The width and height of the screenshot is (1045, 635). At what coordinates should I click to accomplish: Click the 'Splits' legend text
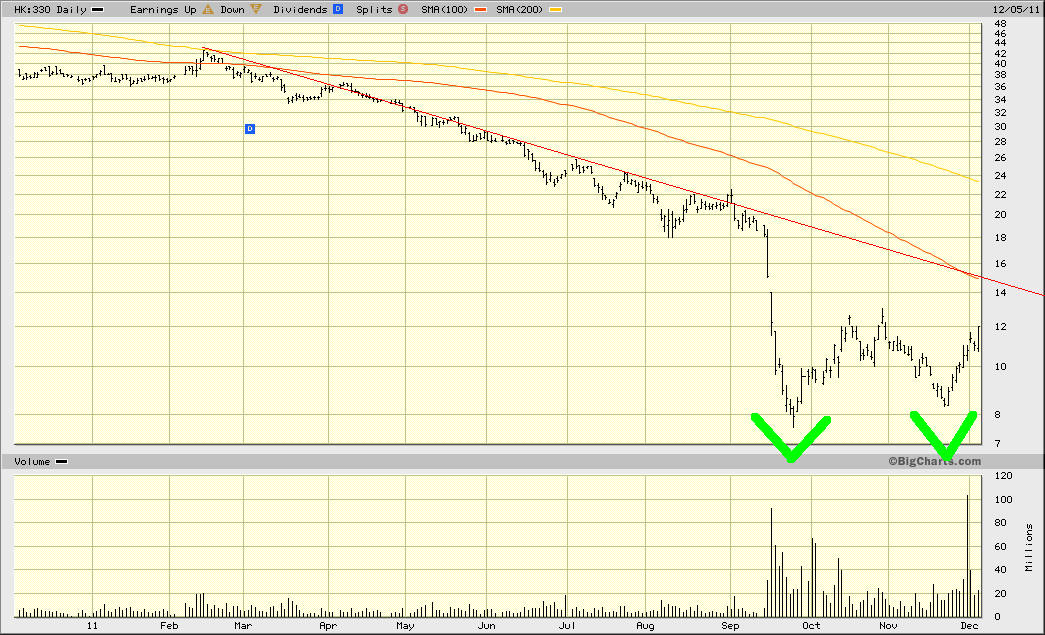[x=375, y=9]
